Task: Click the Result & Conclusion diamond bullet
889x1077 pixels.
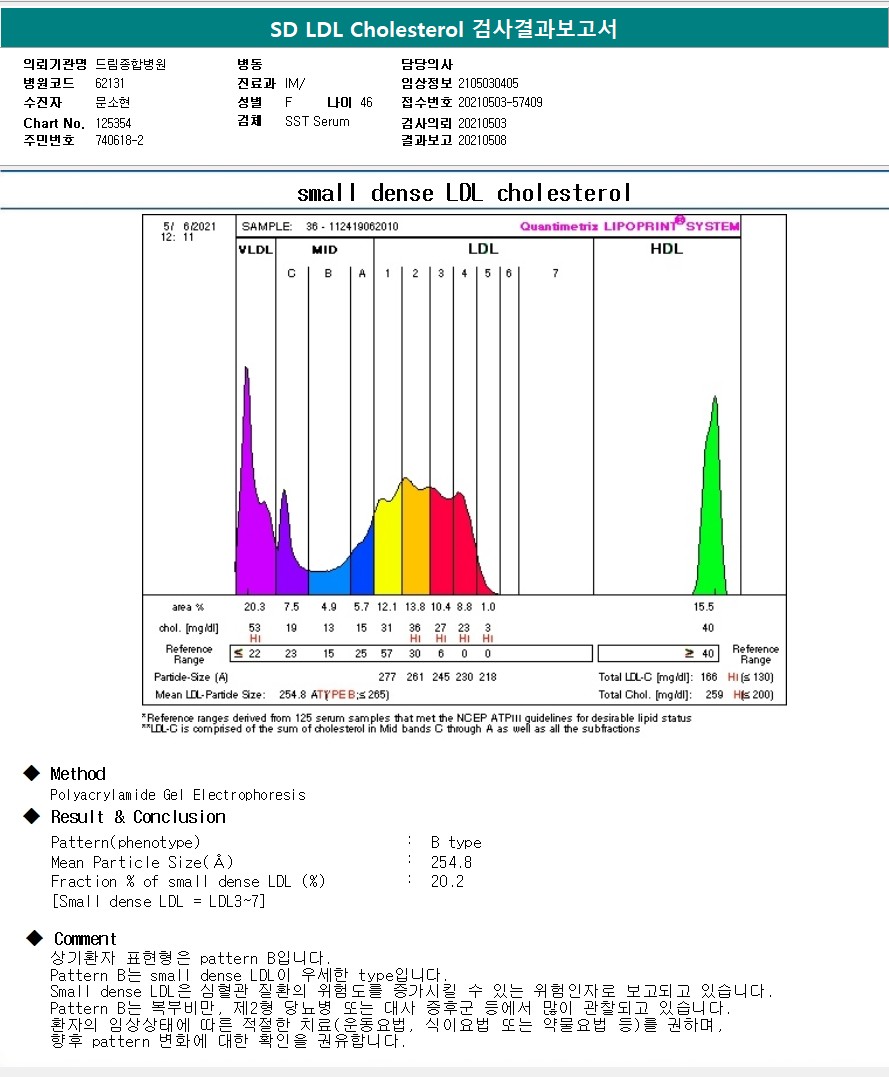Action: coord(32,815)
